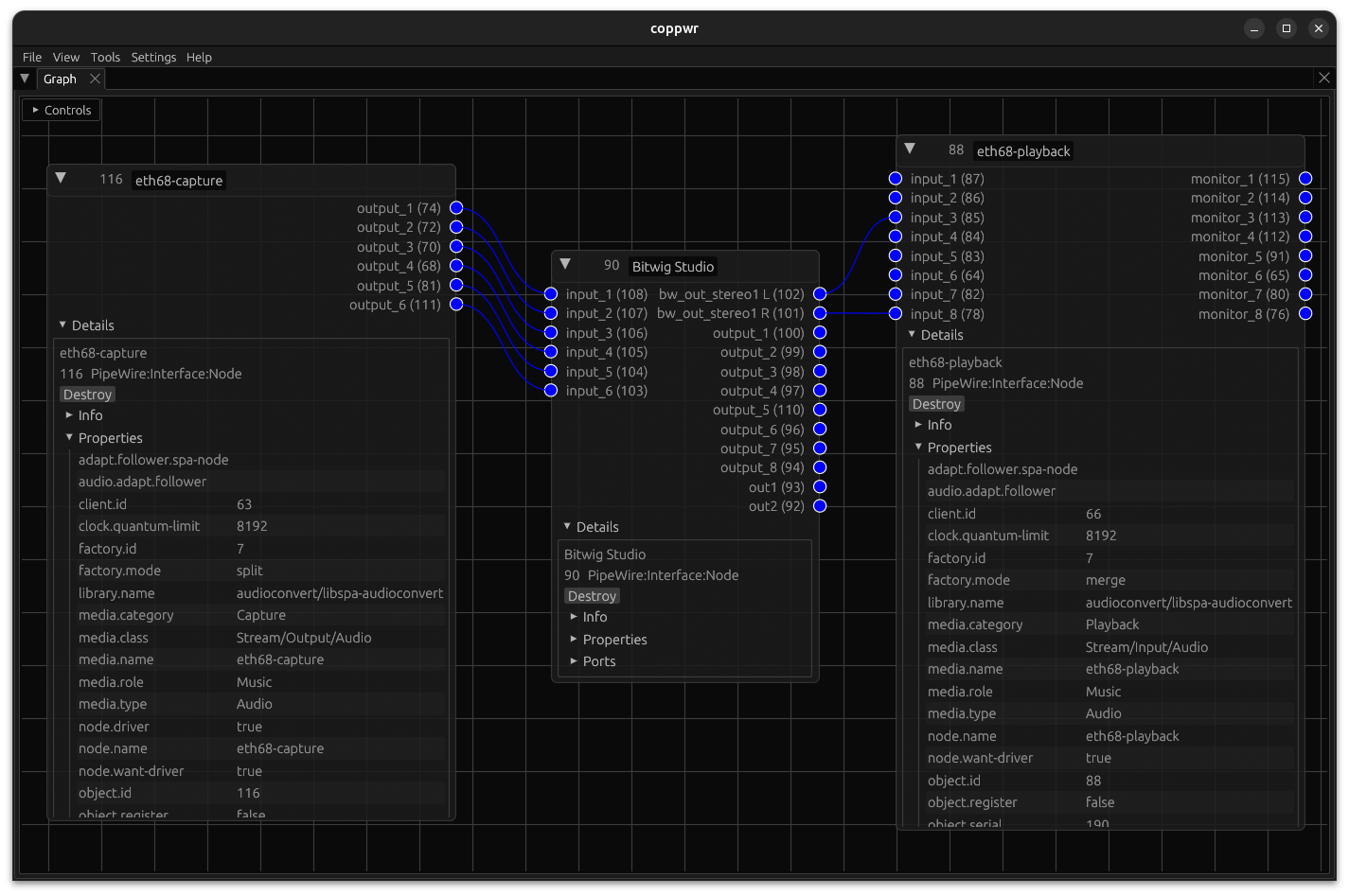Pick the out2 (92) port circle on Bitwig Studio
This screenshot has height=896, width=1349.
820,506
